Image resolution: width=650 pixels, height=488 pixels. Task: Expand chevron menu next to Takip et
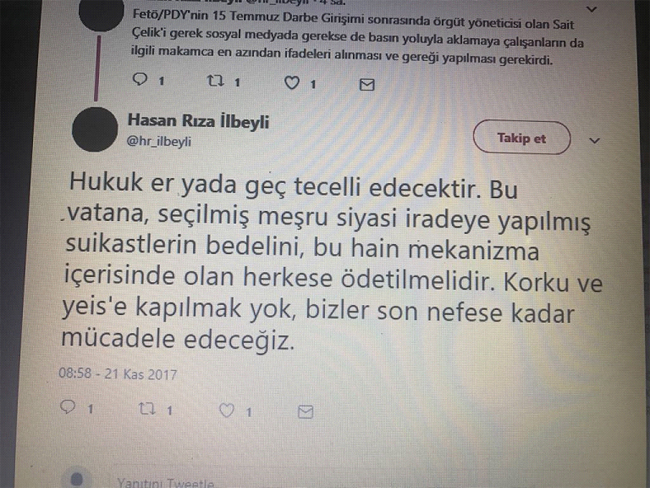point(594,141)
